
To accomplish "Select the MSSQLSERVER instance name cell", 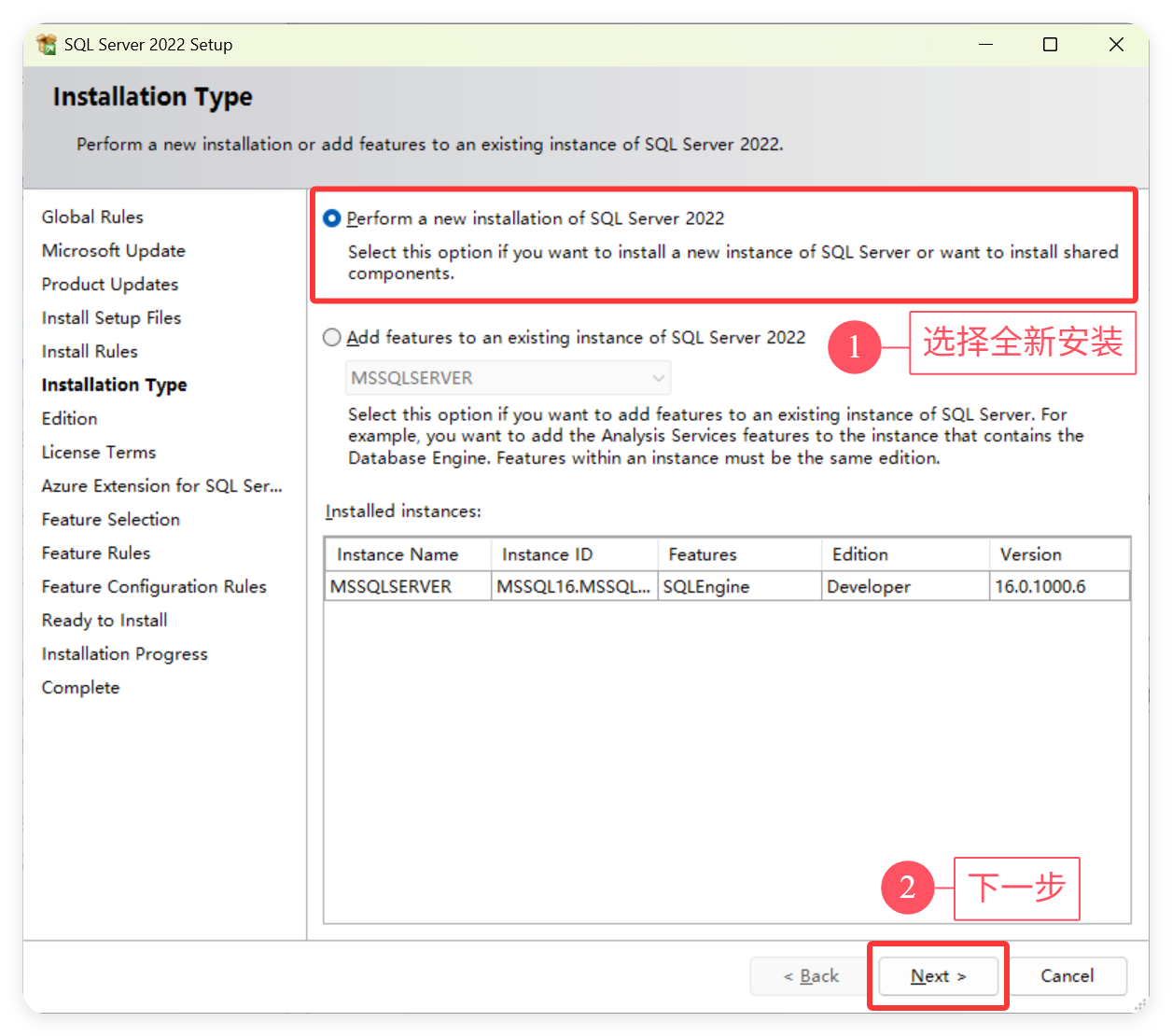I will tap(408, 586).
